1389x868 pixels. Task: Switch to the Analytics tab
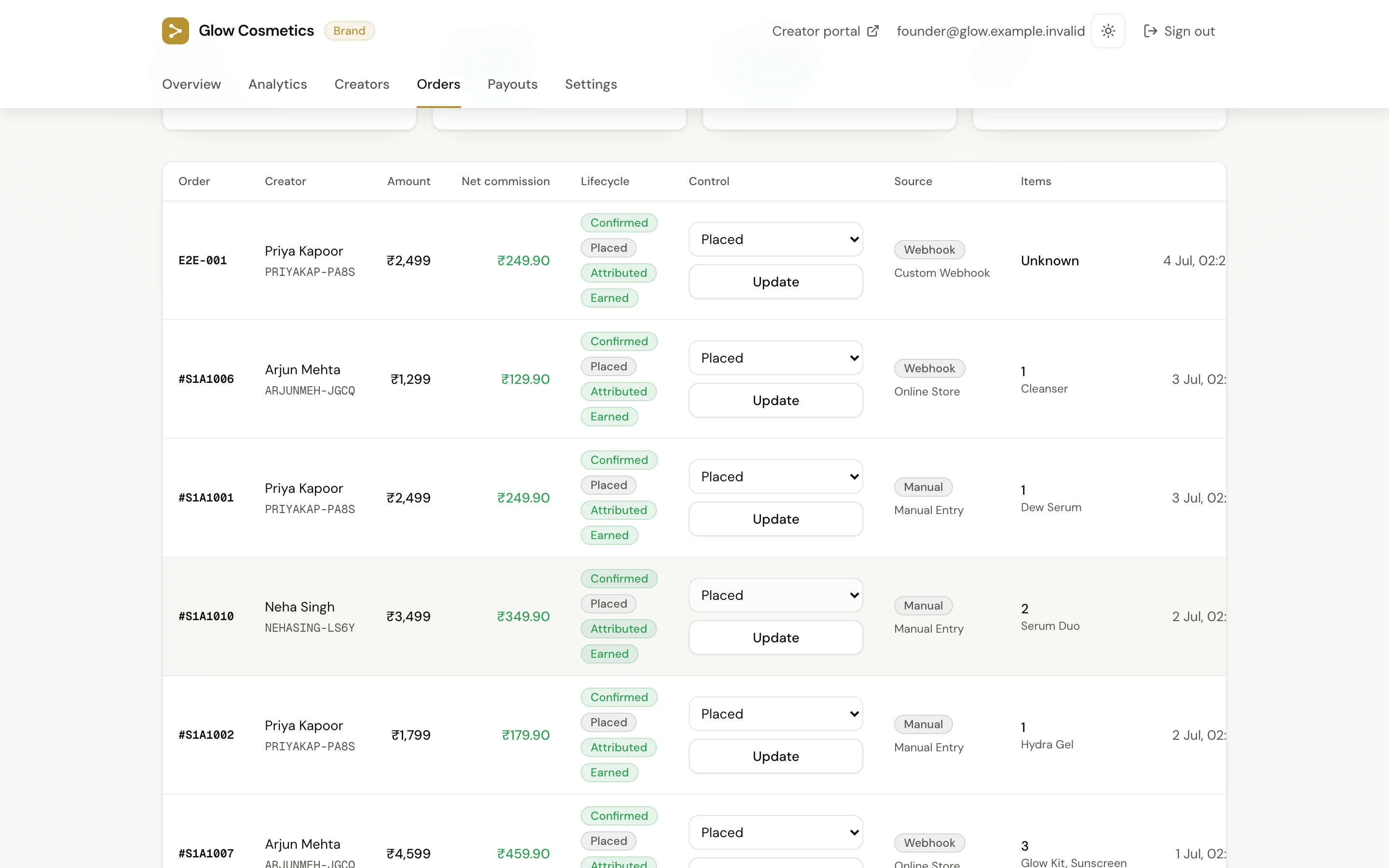278,84
